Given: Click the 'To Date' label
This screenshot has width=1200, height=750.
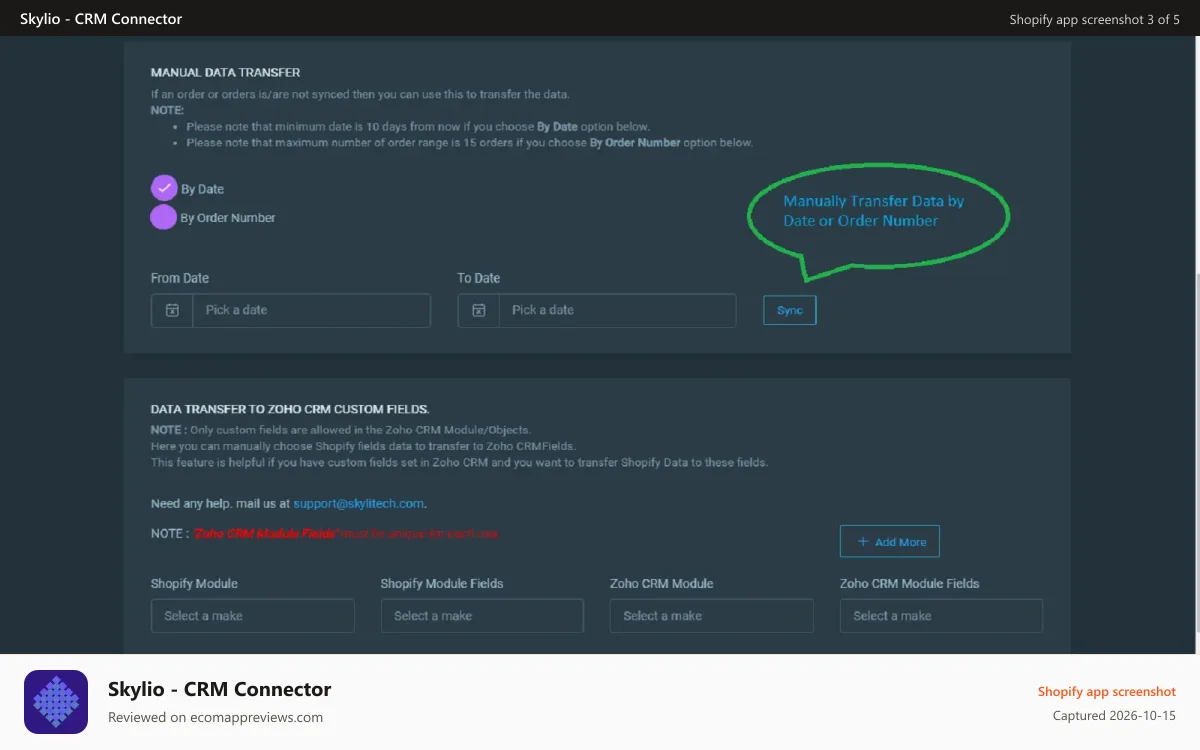Looking at the screenshot, I should pos(479,278).
